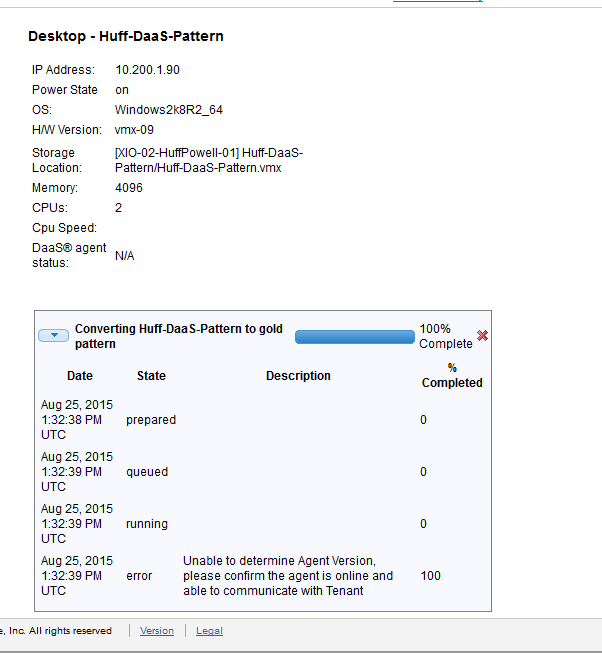Click the Date column header
The image size is (602, 653).
pos(80,376)
